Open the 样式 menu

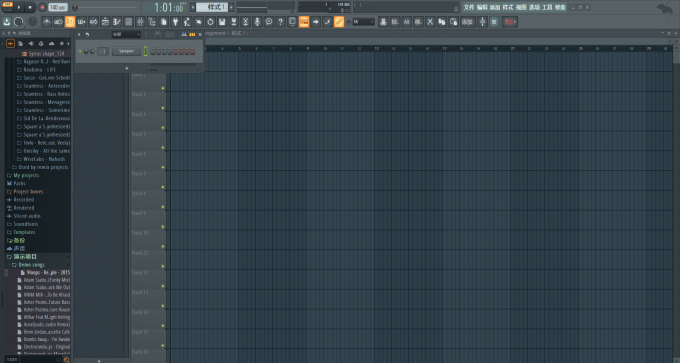(x=508, y=7)
